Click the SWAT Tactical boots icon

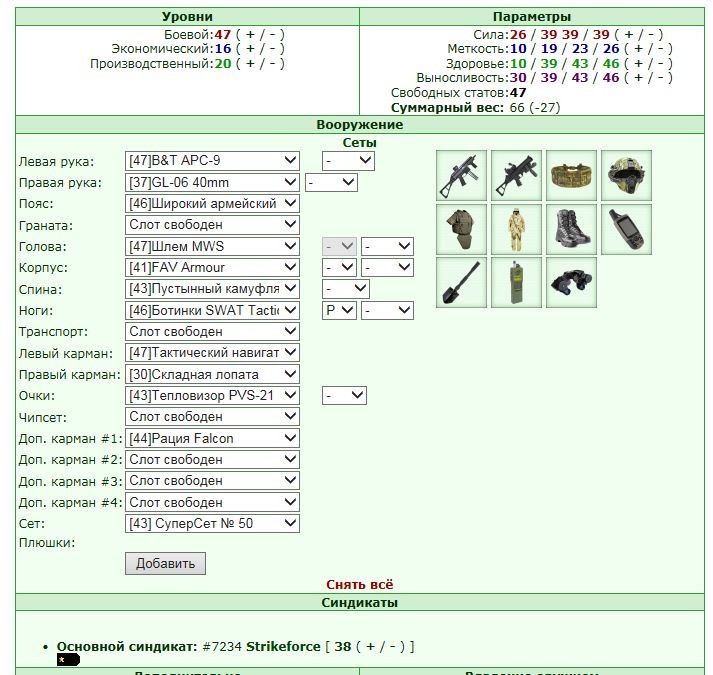click(x=571, y=229)
